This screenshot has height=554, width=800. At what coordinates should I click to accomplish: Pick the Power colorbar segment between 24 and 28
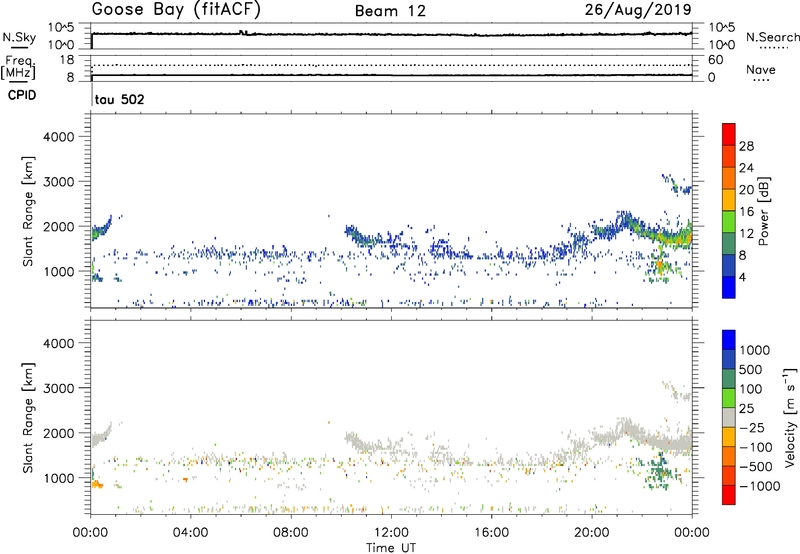[x=729, y=156]
